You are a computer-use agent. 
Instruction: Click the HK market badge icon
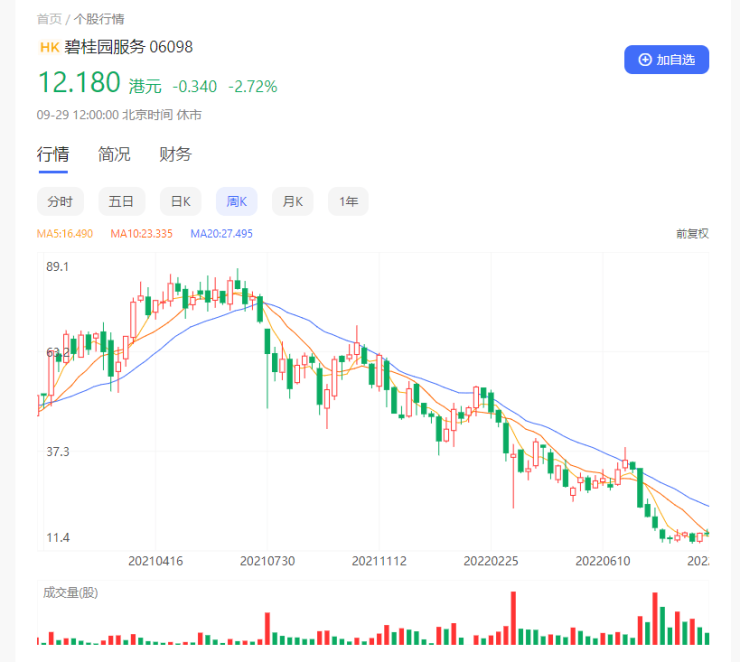[x=49, y=47]
